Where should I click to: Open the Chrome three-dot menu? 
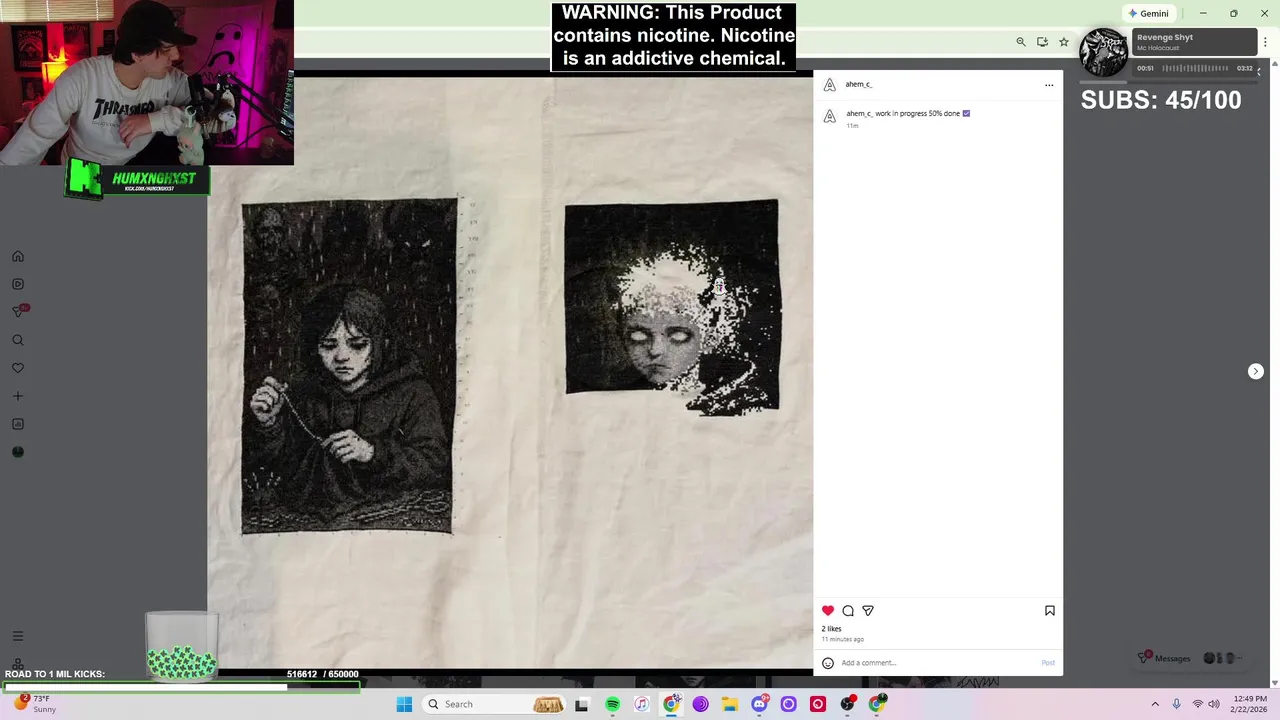pos(1265,42)
